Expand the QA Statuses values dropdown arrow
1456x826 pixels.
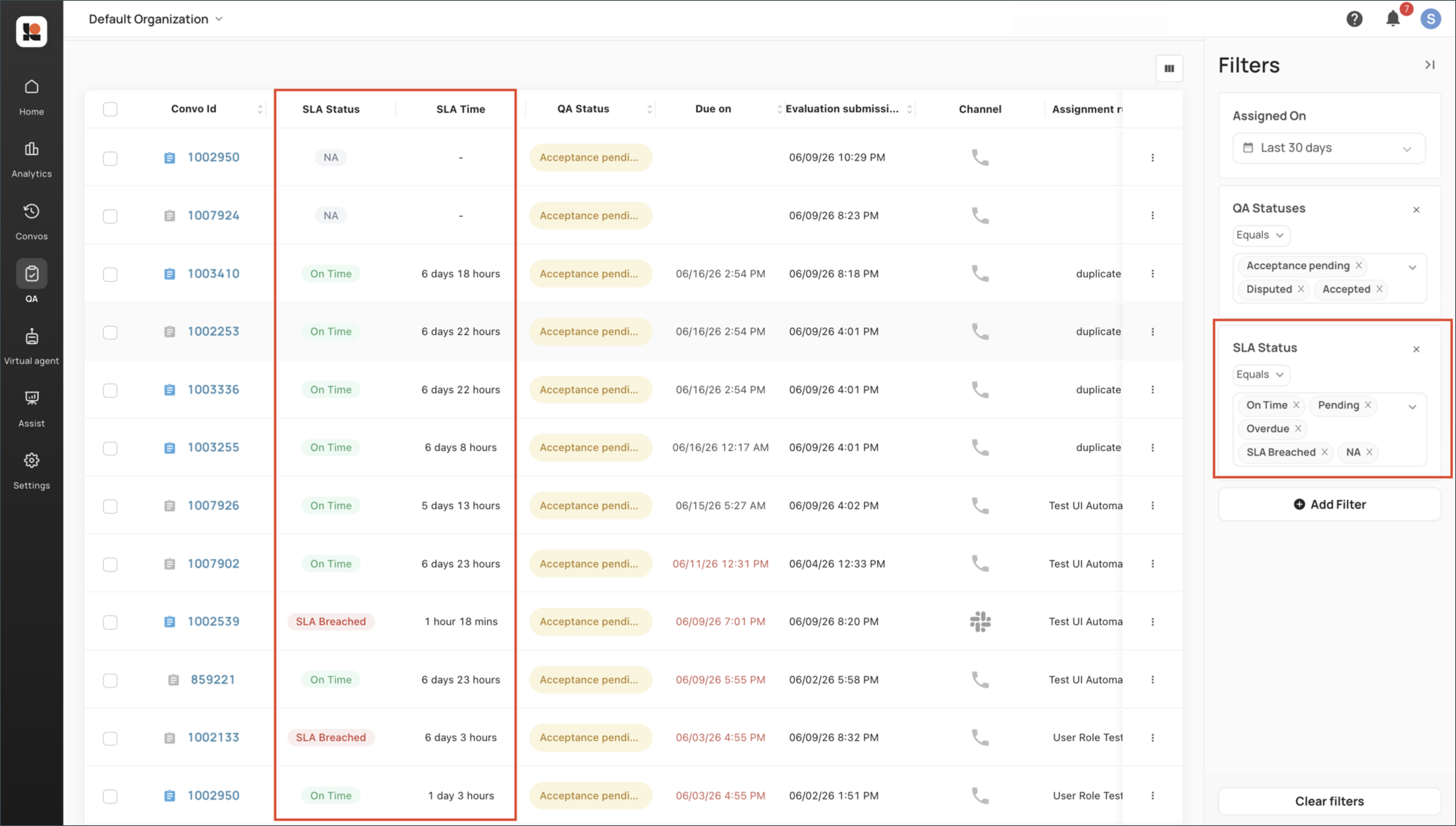[x=1412, y=267]
